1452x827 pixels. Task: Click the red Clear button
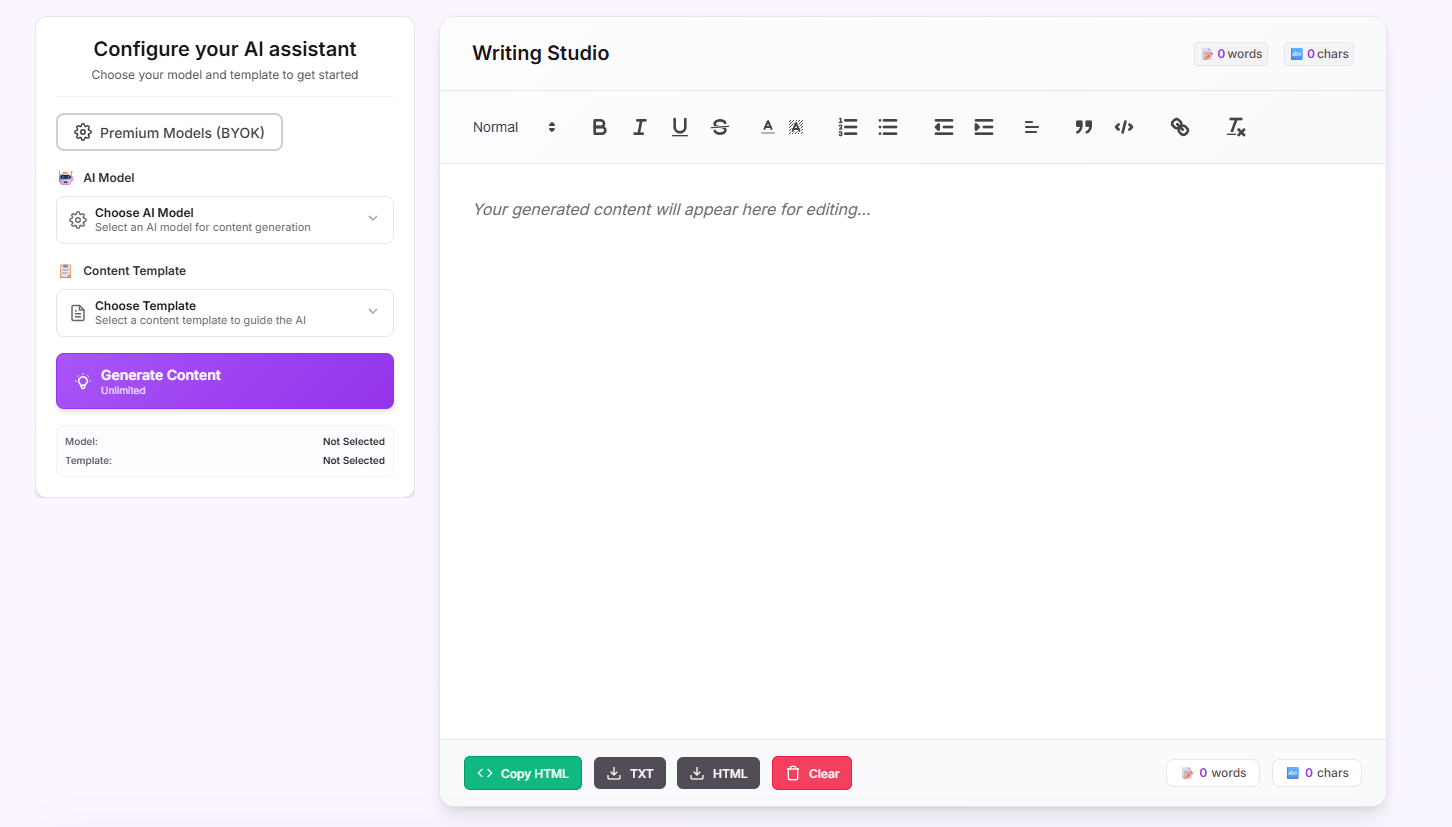(x=812, y=773)
